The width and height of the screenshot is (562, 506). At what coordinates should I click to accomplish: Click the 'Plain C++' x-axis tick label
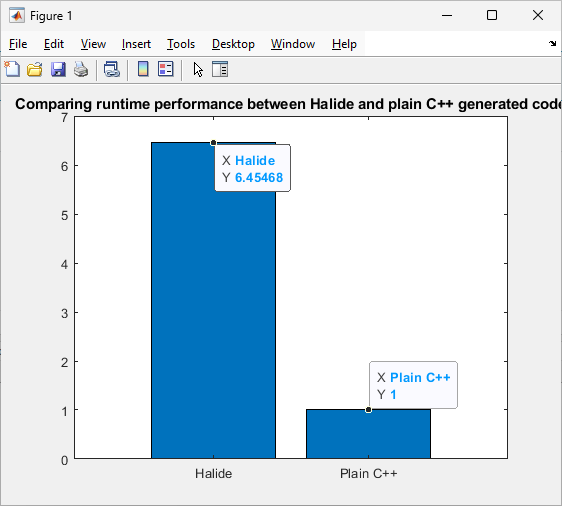point(368,474)
